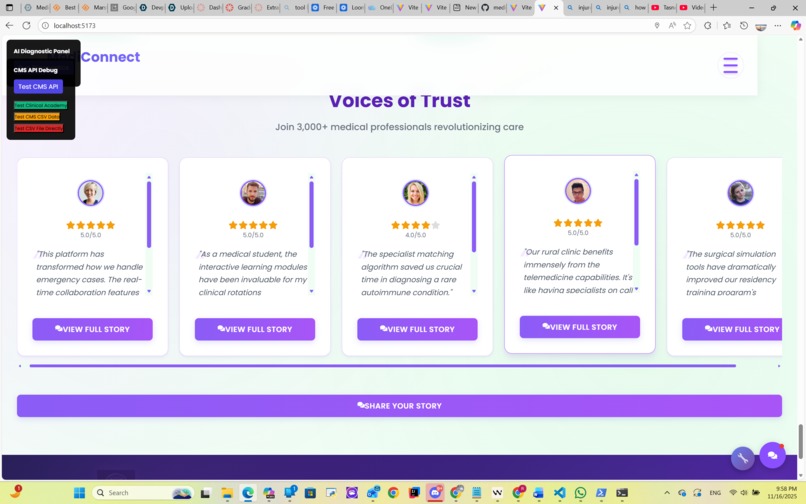The height and width of the screenshot is (504, 806).
Task: Click avatar of rural clinic reviewer
Action: tap(578, 191)
